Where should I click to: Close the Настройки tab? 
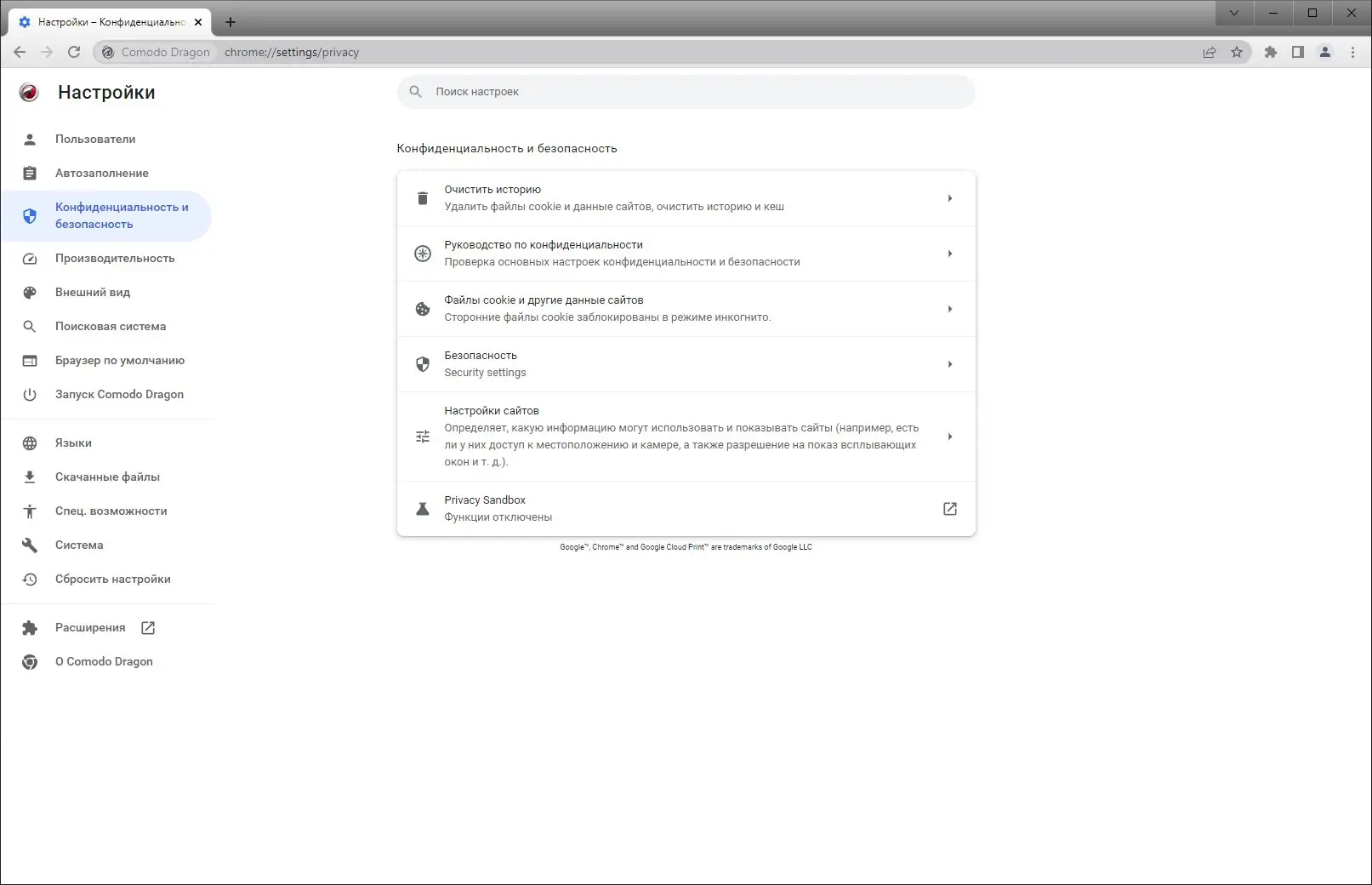click(x=198, y=22)
